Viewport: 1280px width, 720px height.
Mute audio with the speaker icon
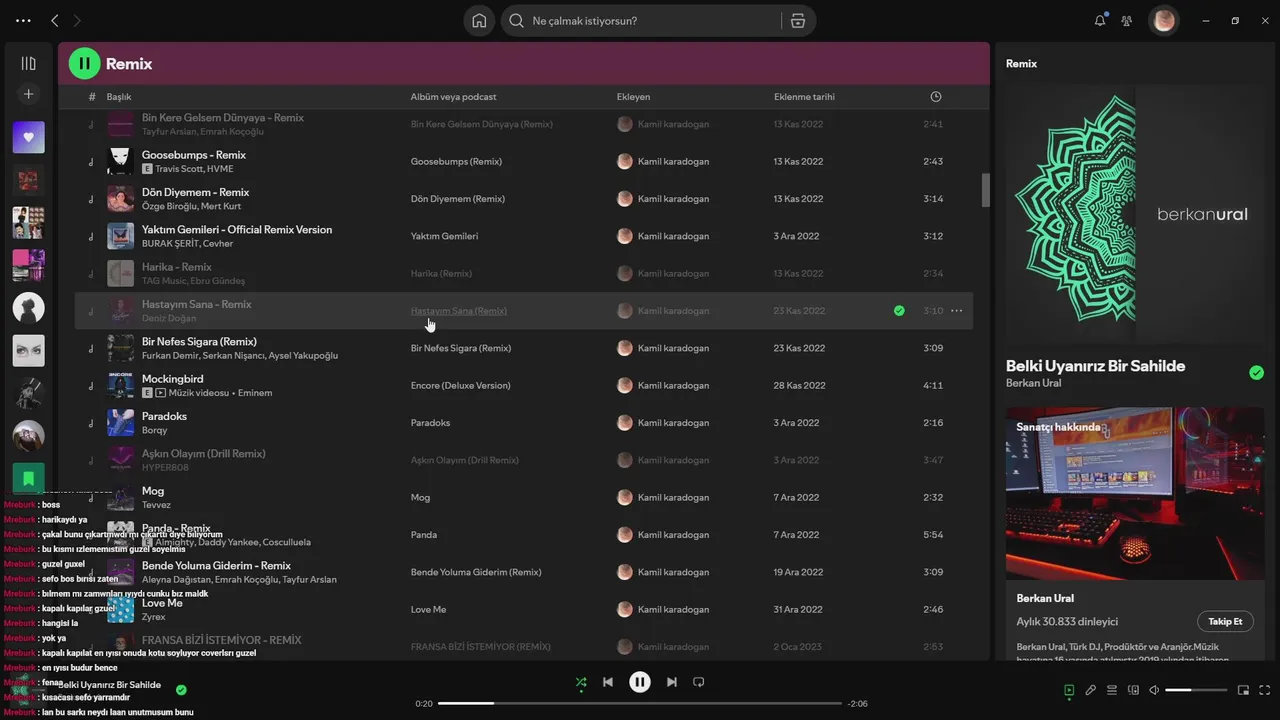1154,690
